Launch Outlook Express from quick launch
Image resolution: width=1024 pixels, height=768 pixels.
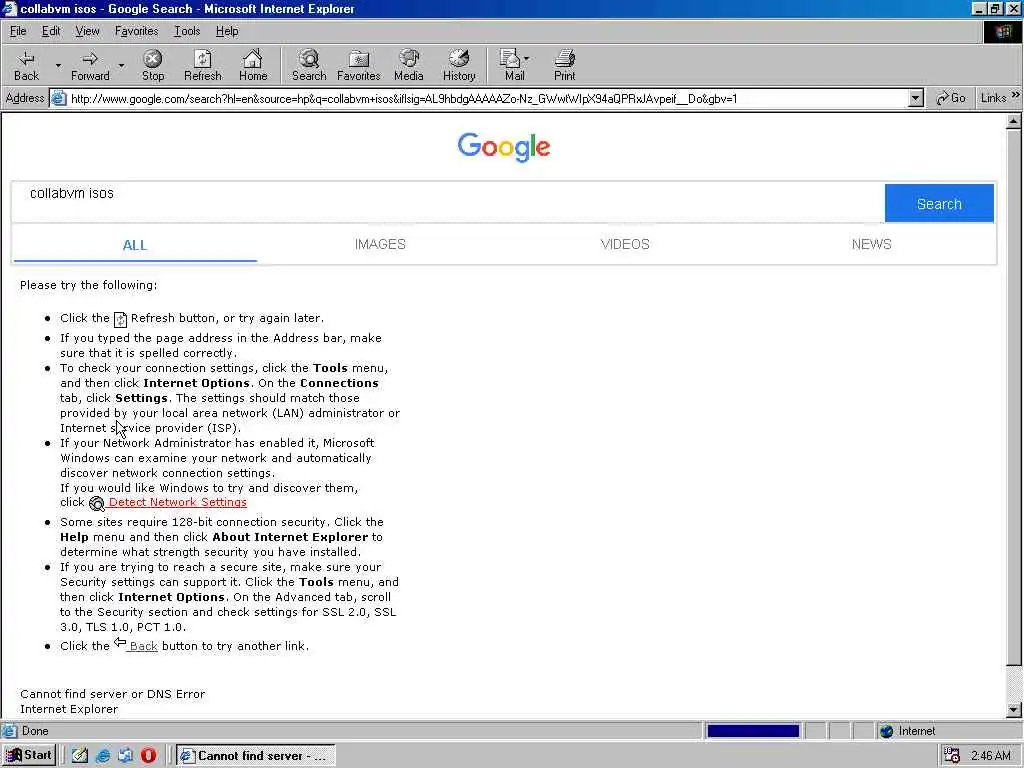click(125, 756)
